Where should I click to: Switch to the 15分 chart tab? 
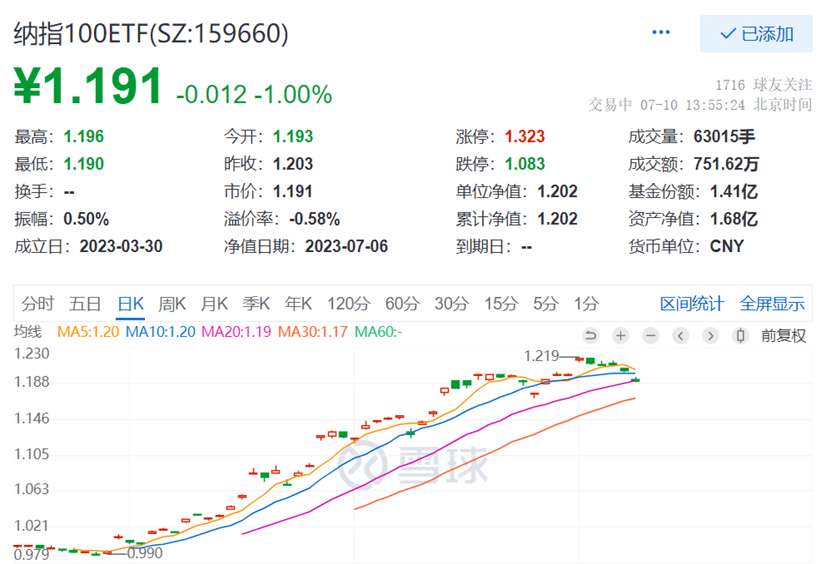(501, 304)
